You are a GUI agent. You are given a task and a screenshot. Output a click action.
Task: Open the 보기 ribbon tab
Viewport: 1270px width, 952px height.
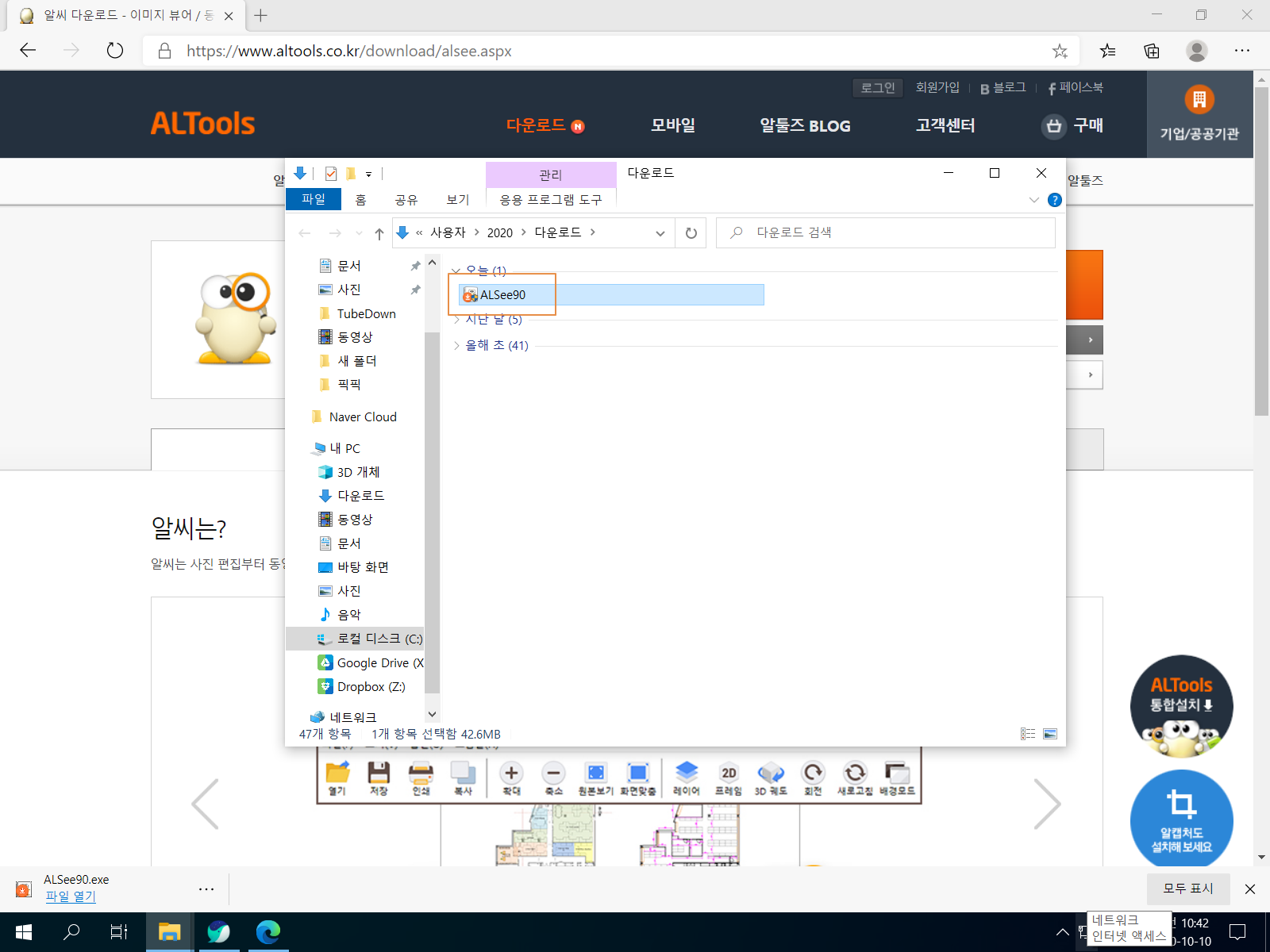(x=458, y=200)
